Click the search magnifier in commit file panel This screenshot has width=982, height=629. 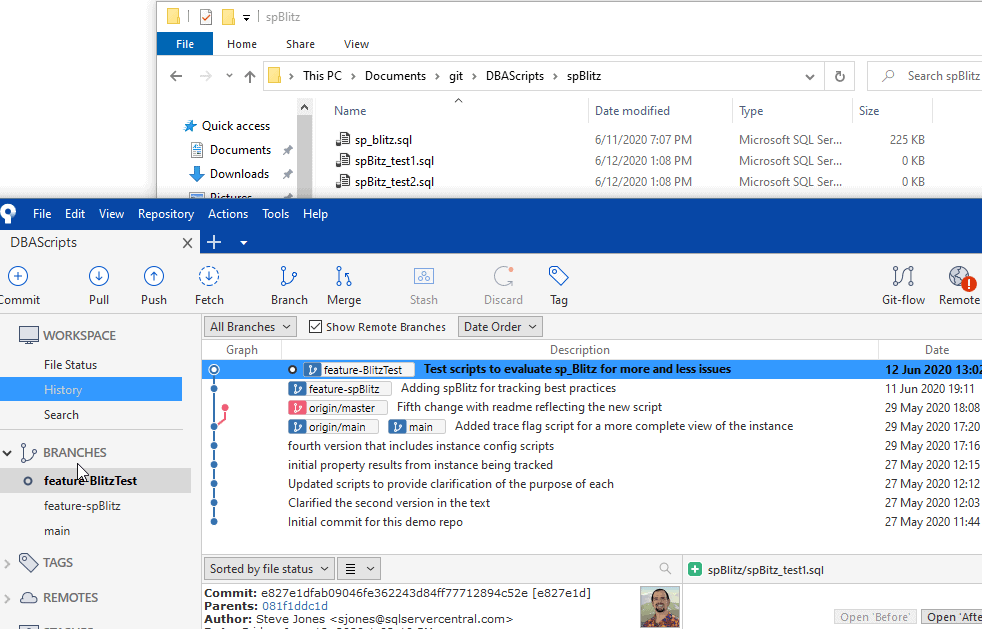[x=665, y=568]
